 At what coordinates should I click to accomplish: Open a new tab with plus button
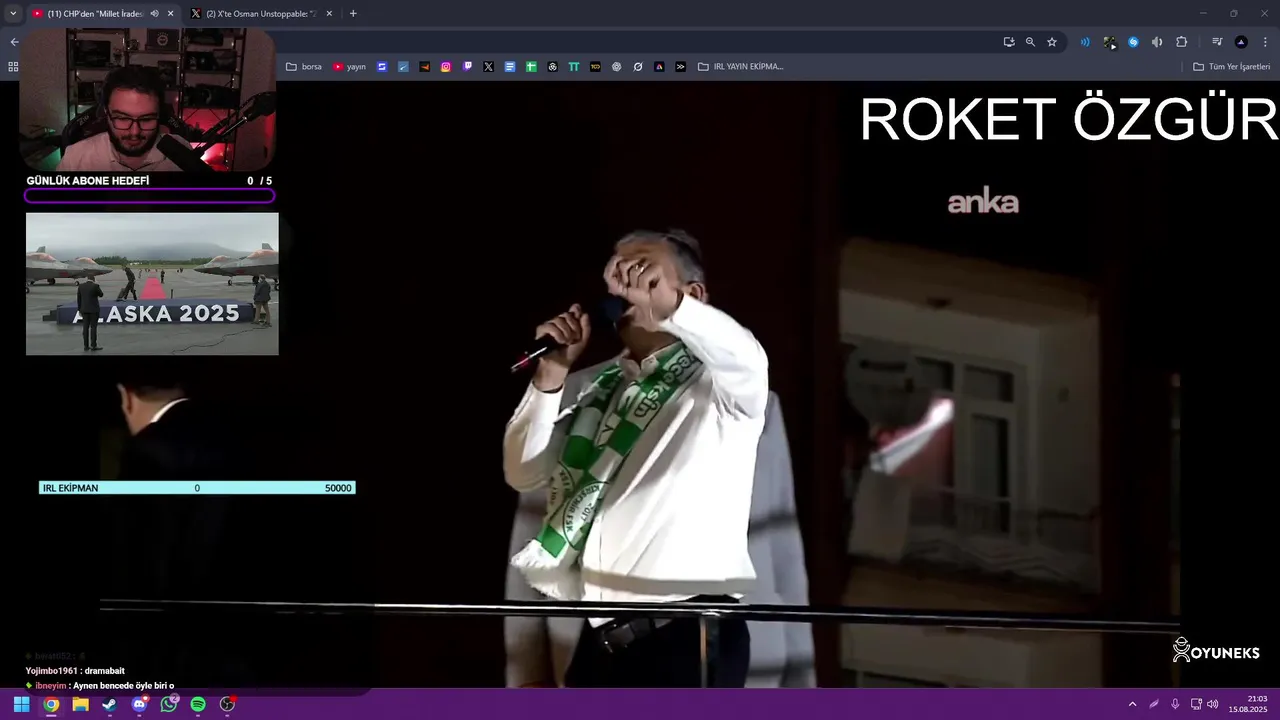click(353, 14)
